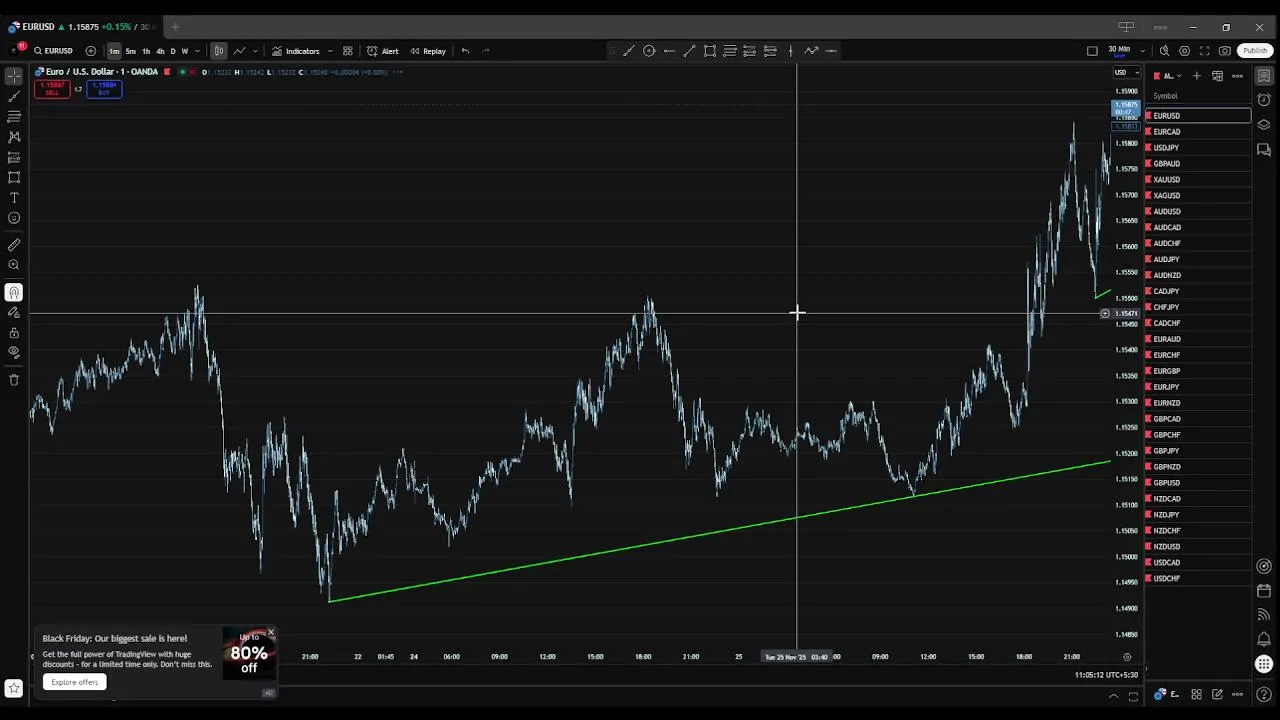Open the favorites star toolbar button

click(x=14, y=688)
